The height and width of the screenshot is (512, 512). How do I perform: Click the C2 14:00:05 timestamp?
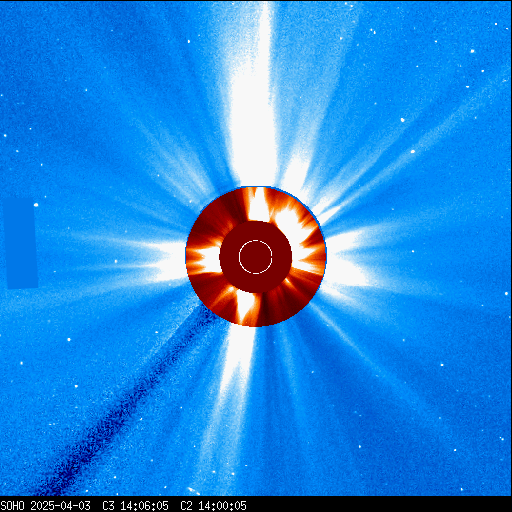pos(213,506)
